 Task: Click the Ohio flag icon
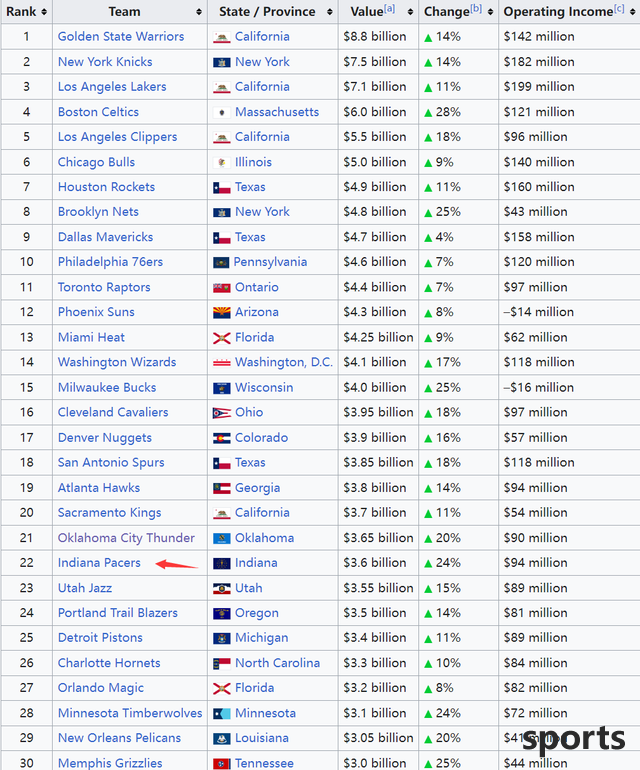tap(222, 413)
